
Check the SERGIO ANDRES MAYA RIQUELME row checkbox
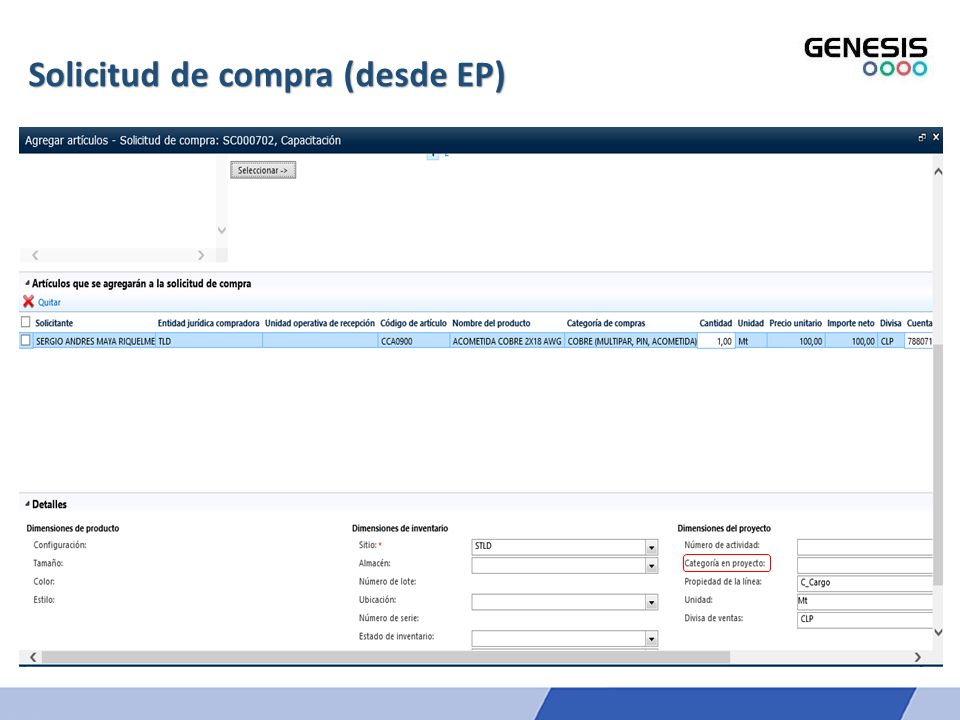(x=26, y=340)
